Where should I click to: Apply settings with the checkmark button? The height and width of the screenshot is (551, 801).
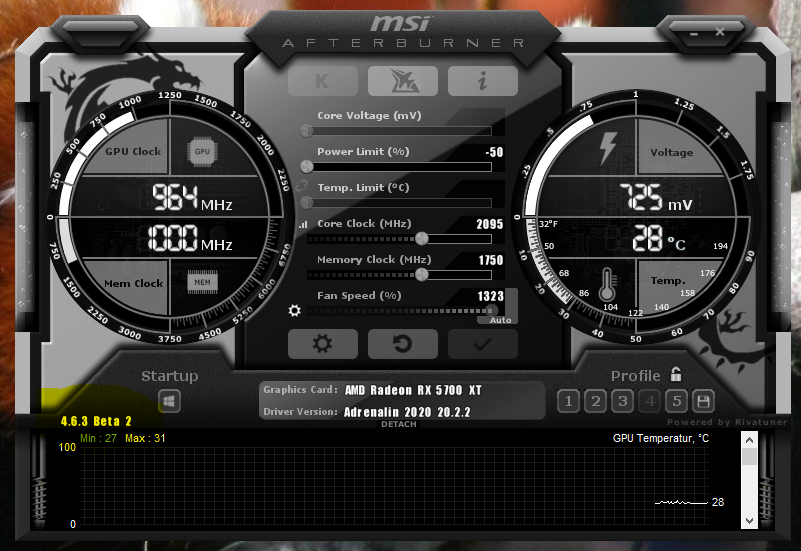[483, 344]
